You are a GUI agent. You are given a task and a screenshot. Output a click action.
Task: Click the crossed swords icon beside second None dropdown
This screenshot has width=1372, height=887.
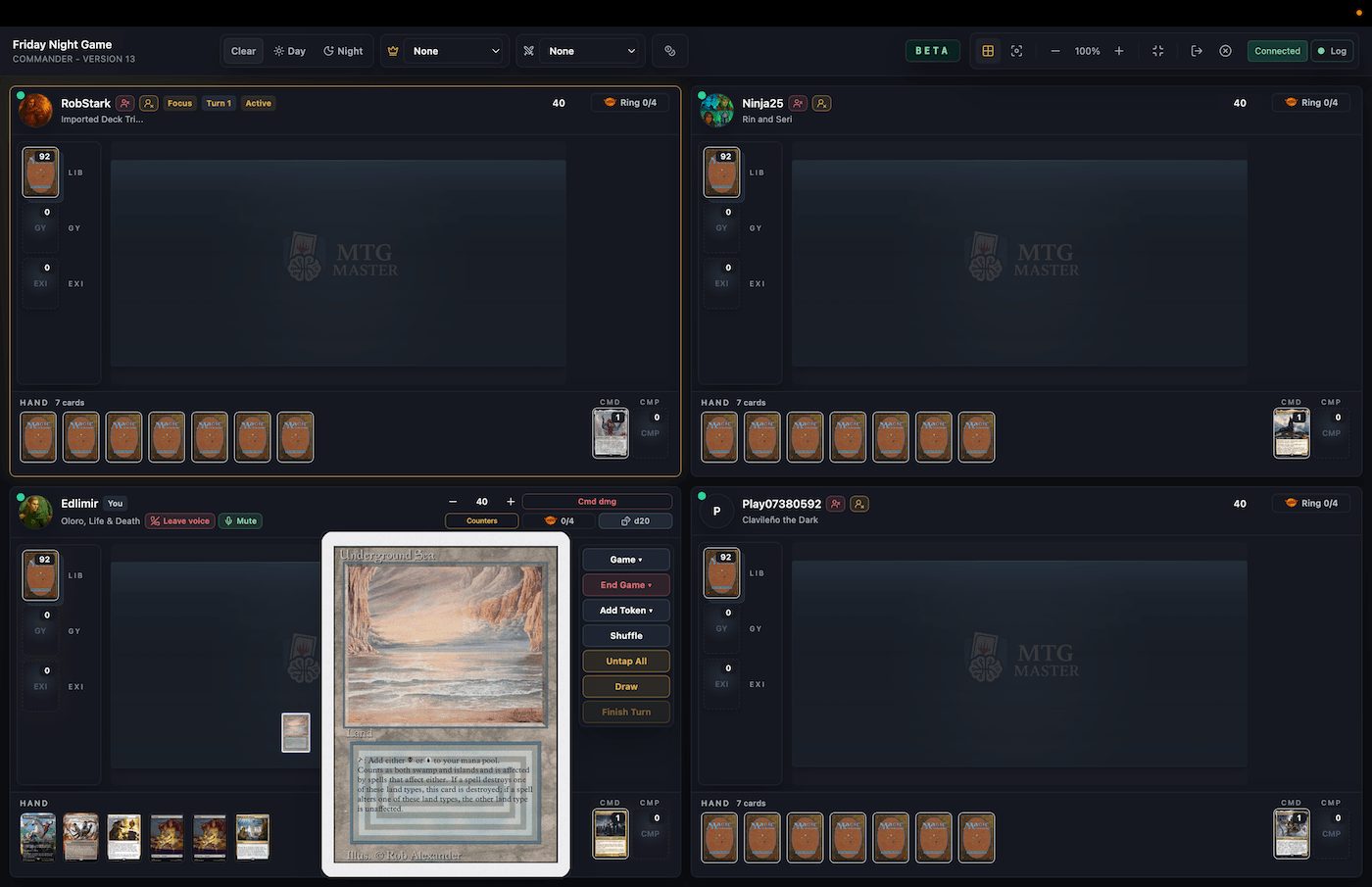pos(529,51)
